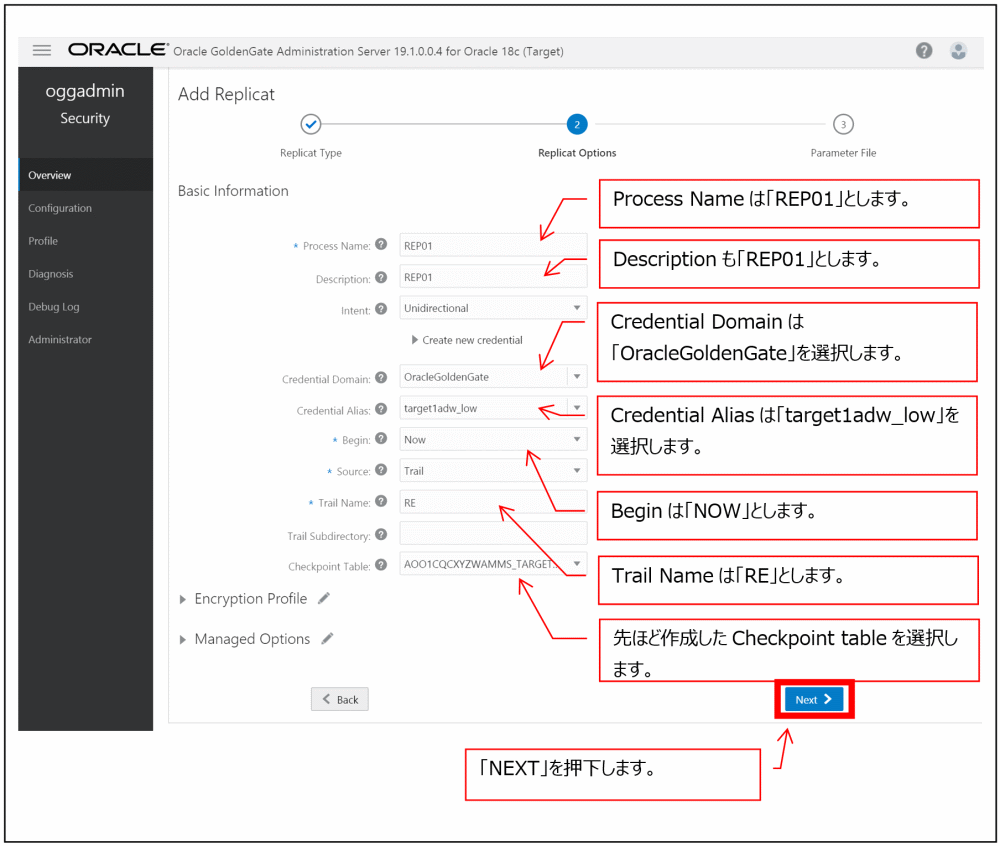Viewport: 1000px width, 846px height.
Task: Click the Process Name help icon
Action: coord(381,244)
